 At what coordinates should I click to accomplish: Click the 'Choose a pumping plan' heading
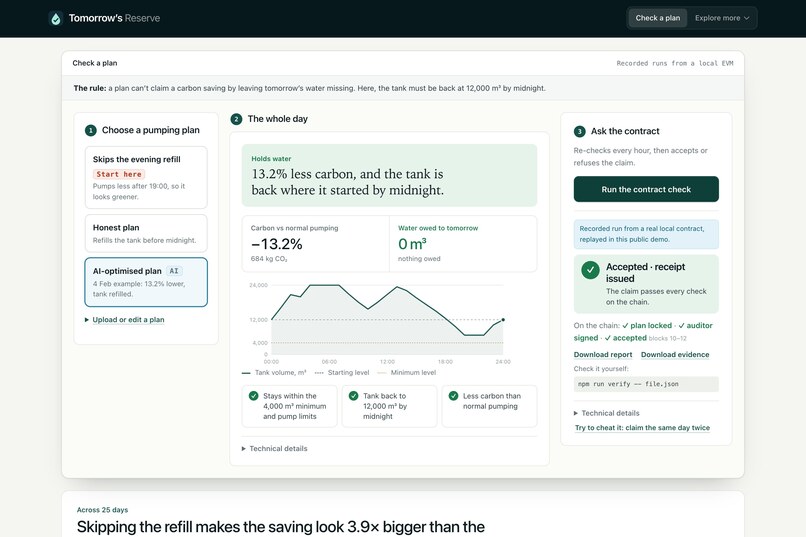pyautogui.click(x=151, y=130)
